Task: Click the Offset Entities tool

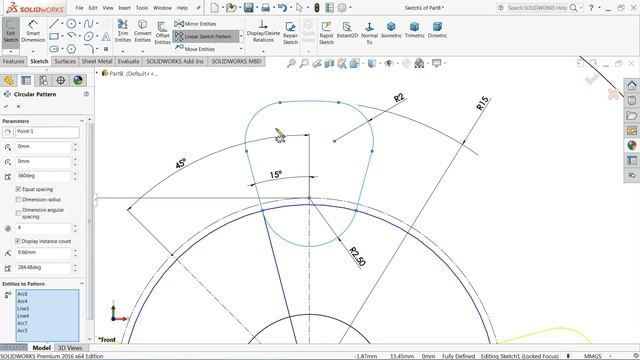Action: 162,32
